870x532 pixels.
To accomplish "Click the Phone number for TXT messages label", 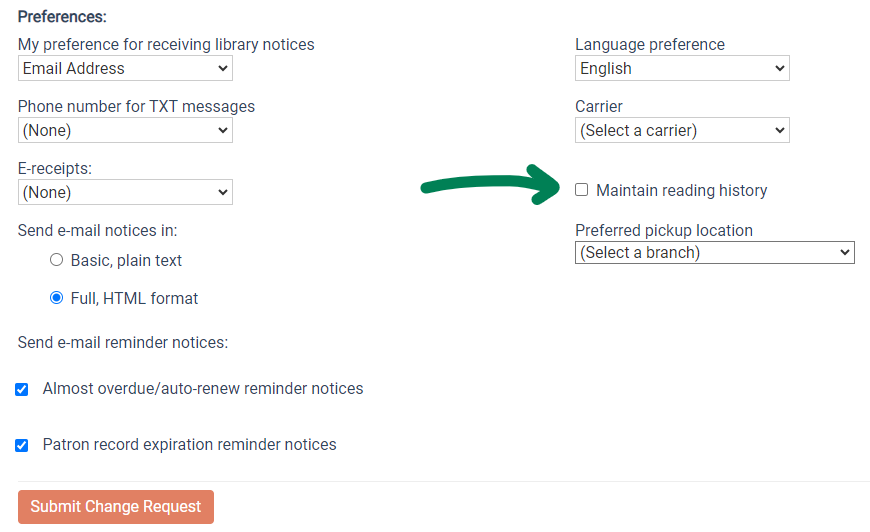I will (136, 107).
